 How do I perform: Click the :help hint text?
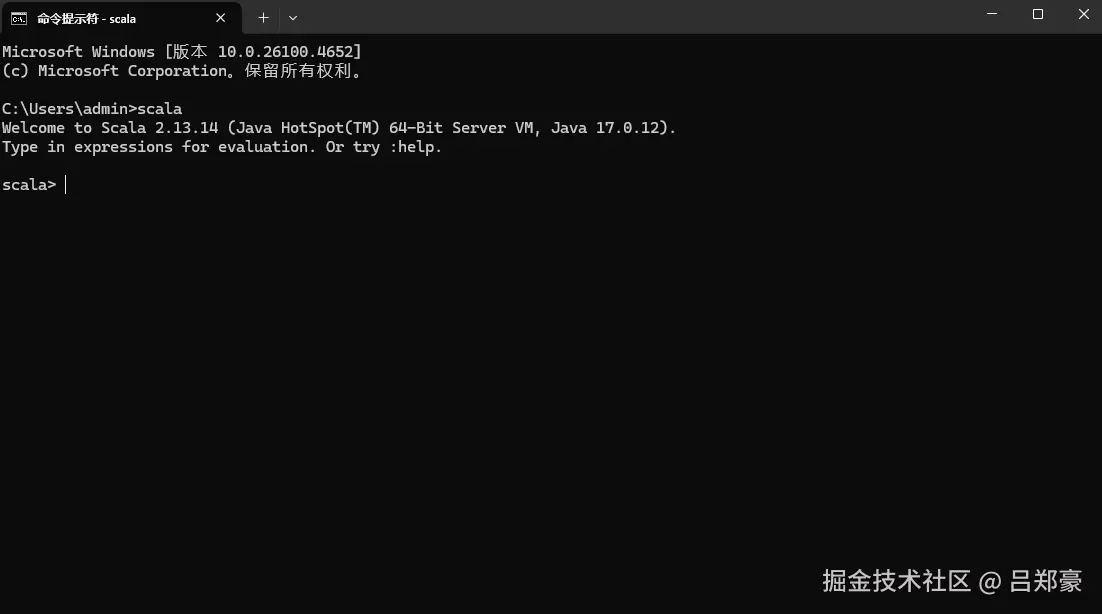click(x=414, y=147)
